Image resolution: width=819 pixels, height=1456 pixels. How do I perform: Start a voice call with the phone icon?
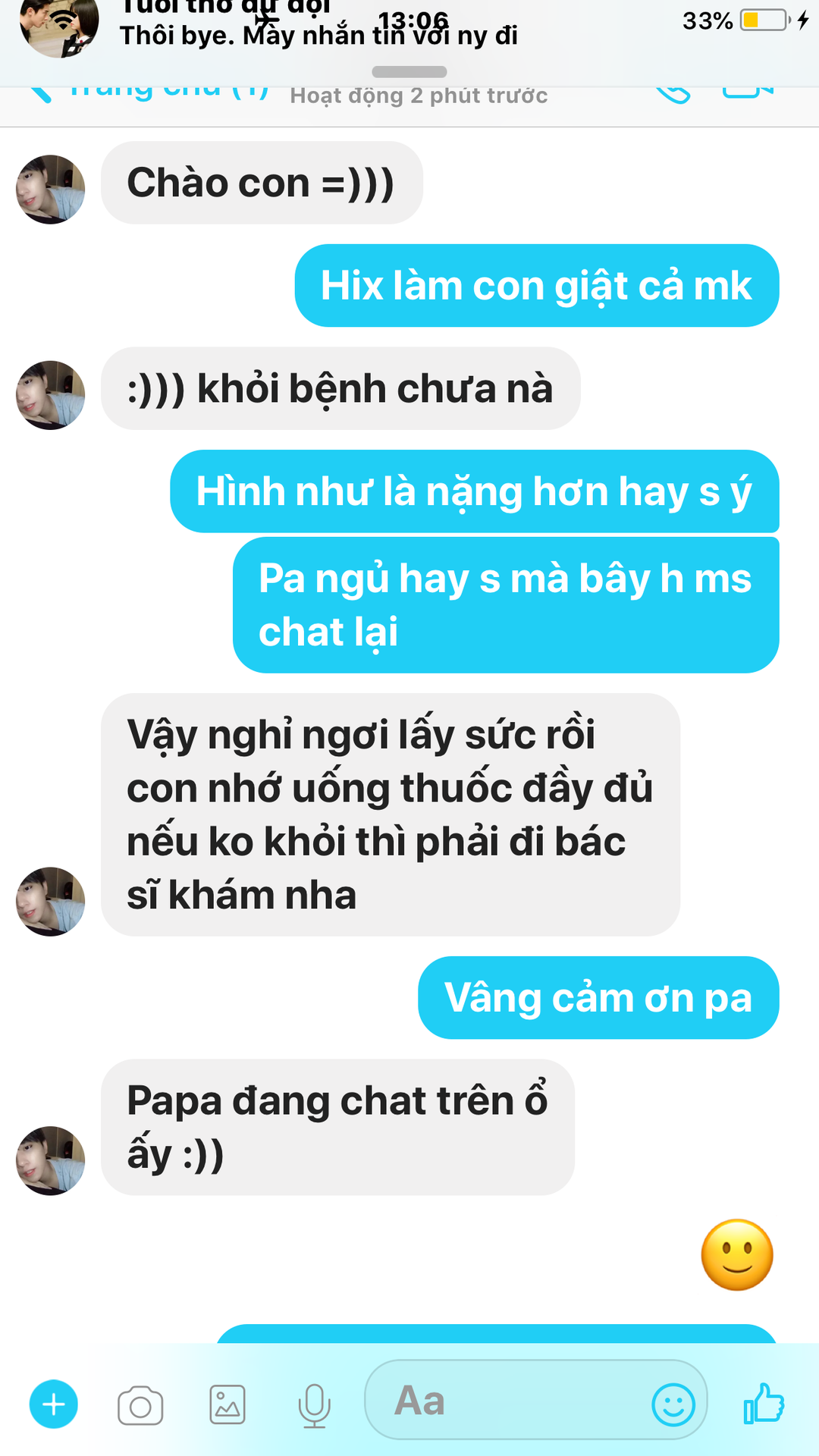(673, 94)
